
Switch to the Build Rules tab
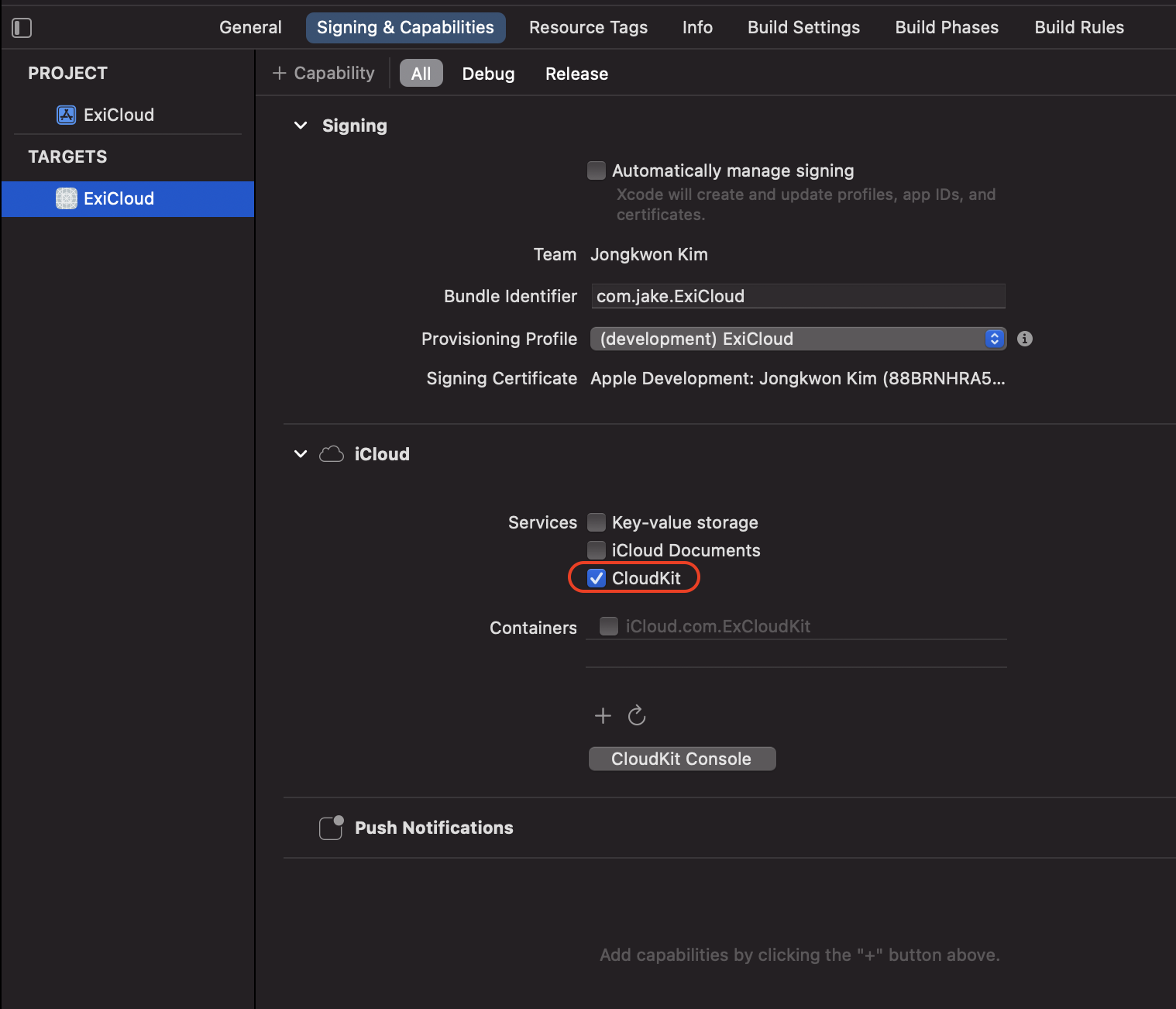[x=1079, y=27]
